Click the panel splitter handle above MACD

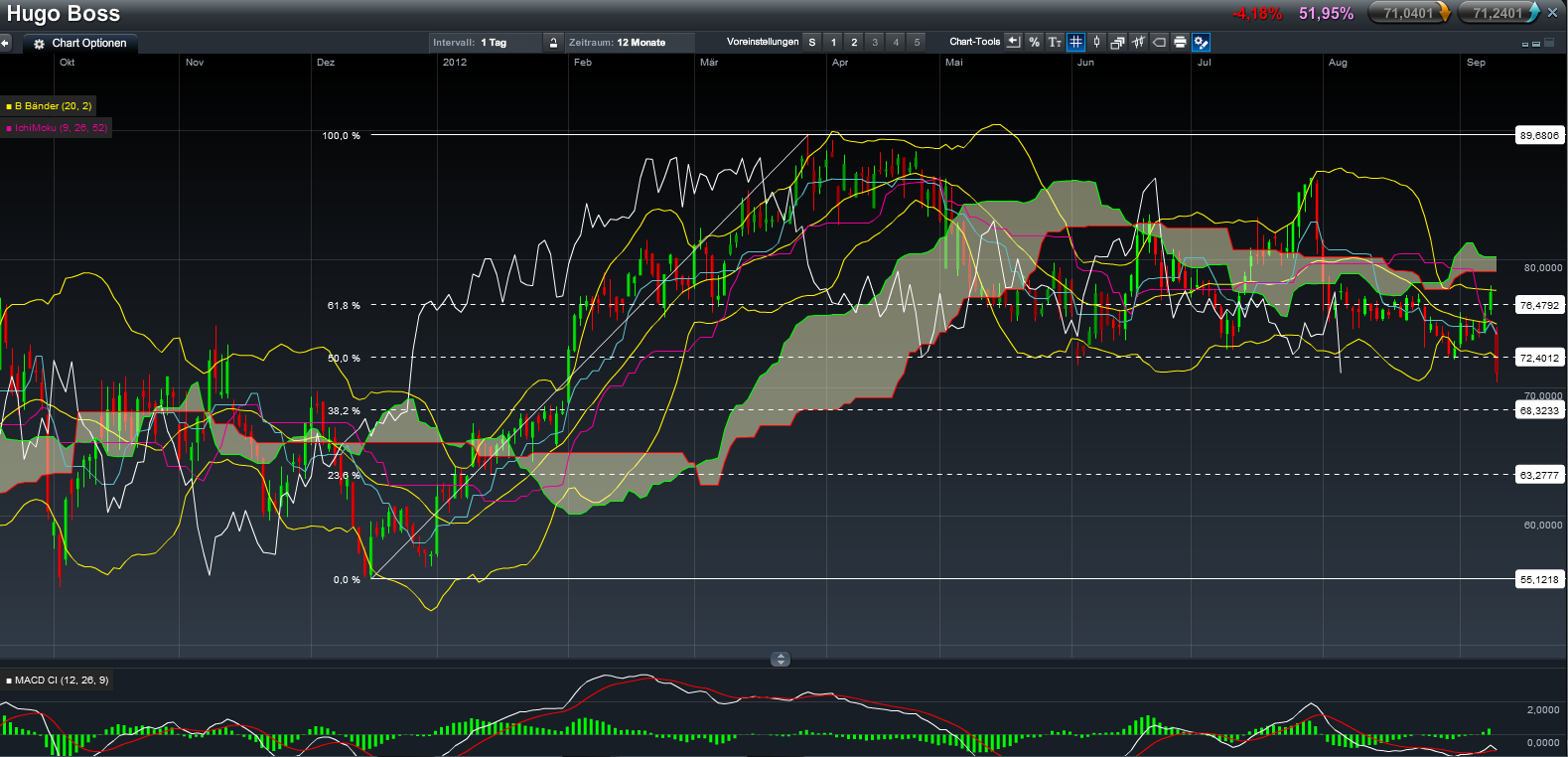point(781,659)
